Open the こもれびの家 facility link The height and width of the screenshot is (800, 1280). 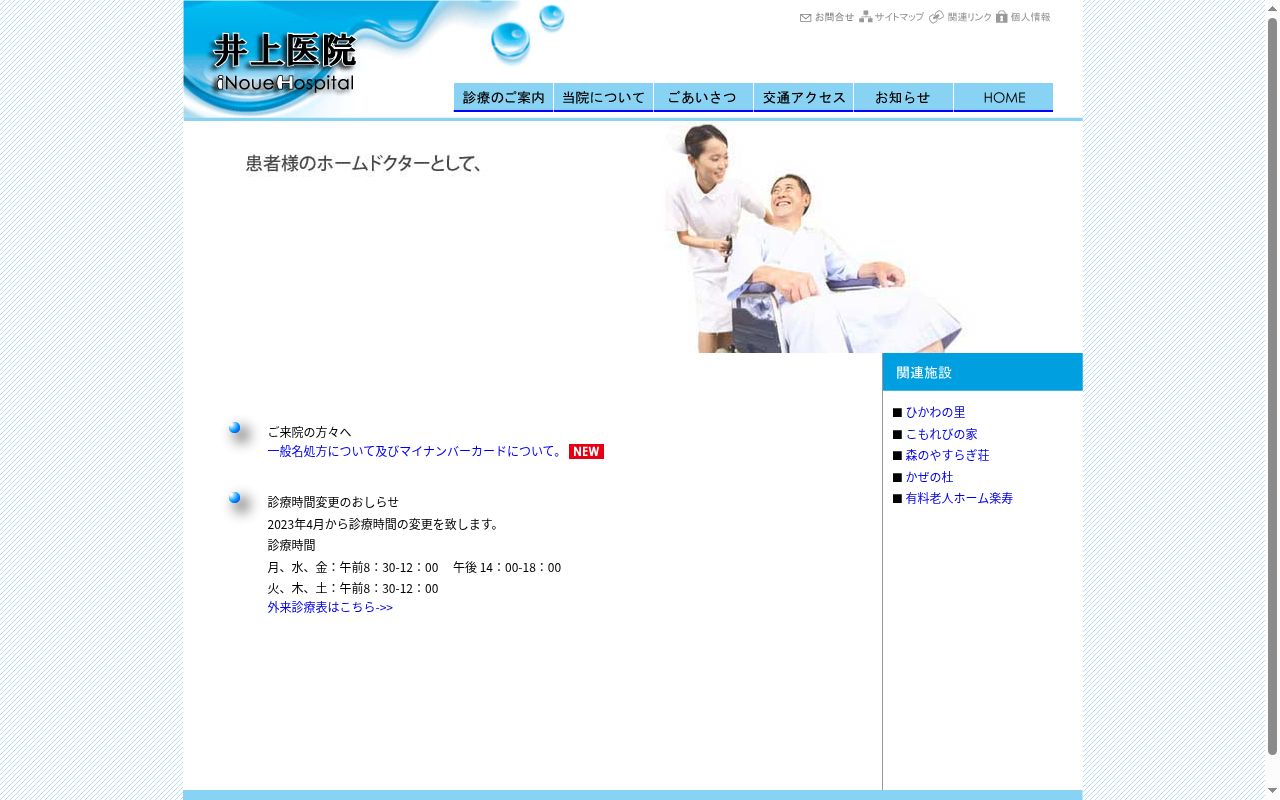941,434
